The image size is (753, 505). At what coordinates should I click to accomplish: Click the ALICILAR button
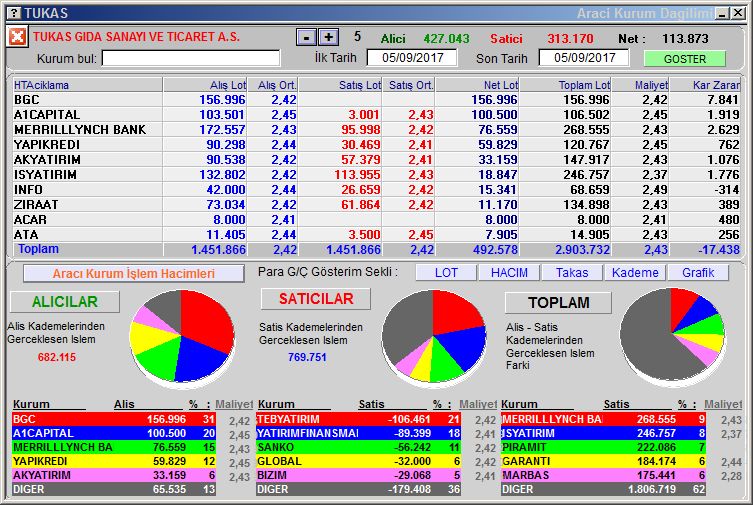tap(65, 301)
